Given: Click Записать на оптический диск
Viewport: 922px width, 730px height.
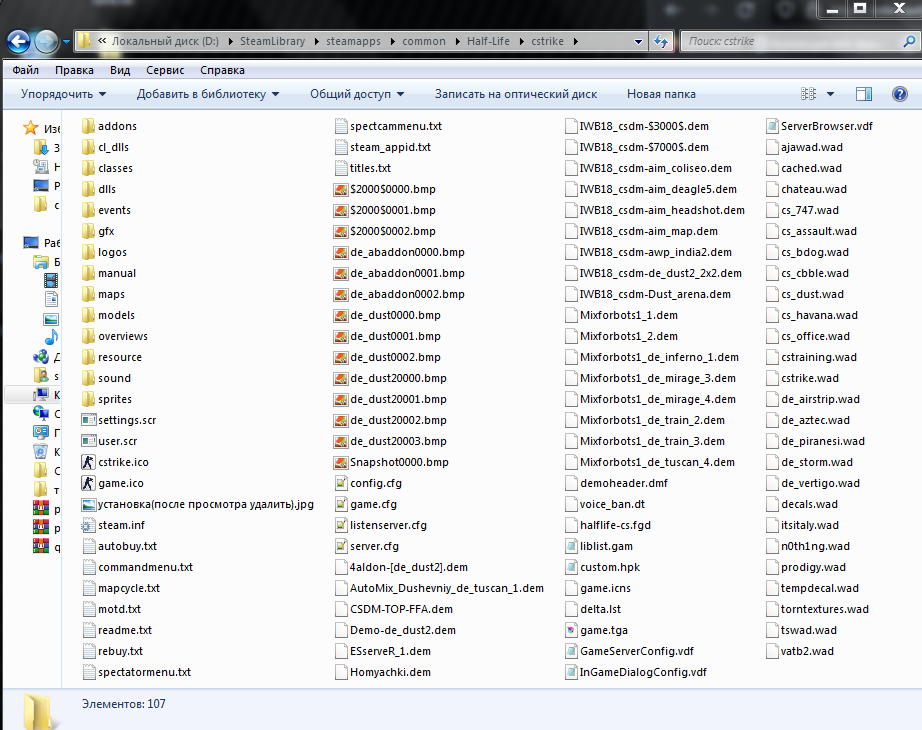Looking at the screenshot, I should (515, 93).
